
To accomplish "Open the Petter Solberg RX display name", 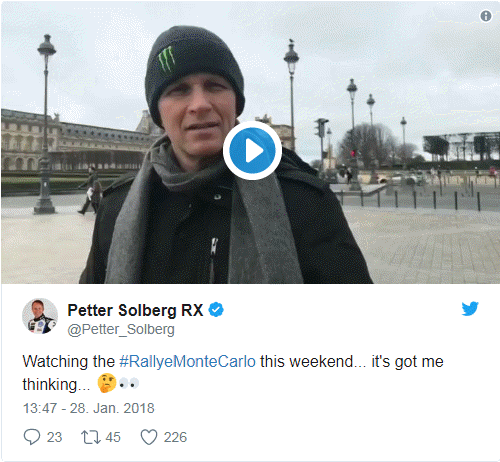I will click(135, 310).
